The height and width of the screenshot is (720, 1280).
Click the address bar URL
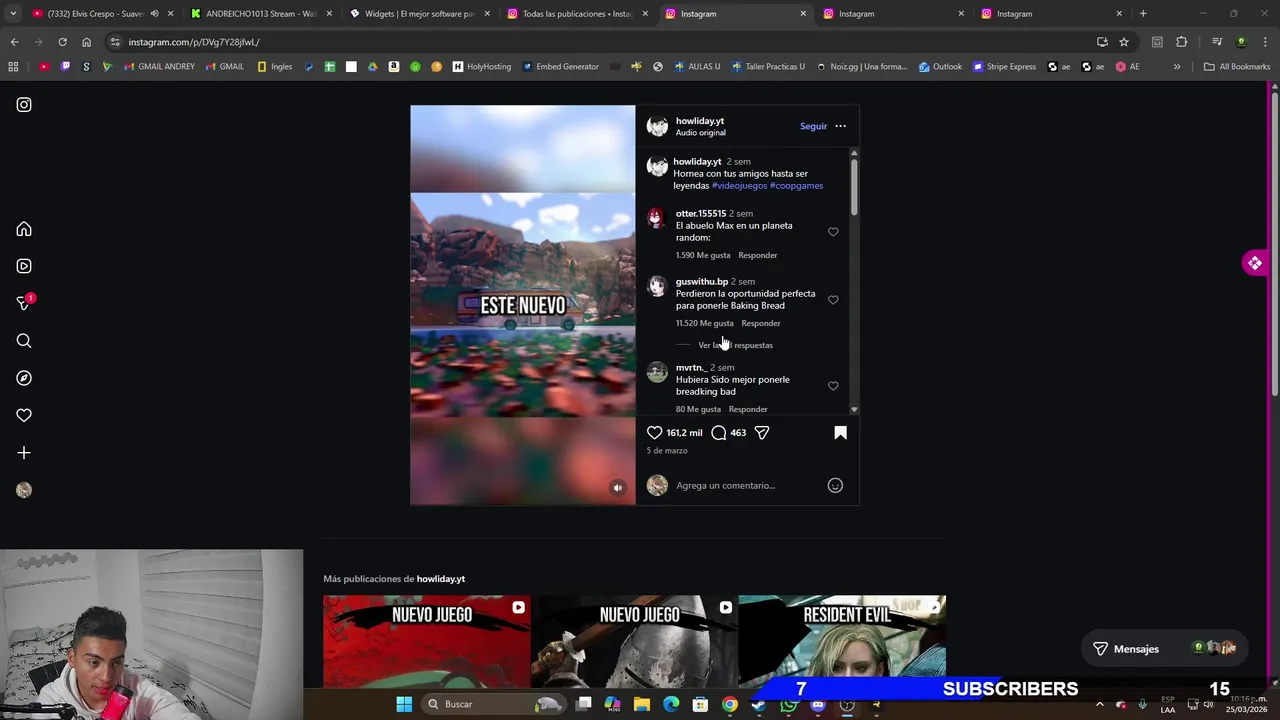point(194,42)
